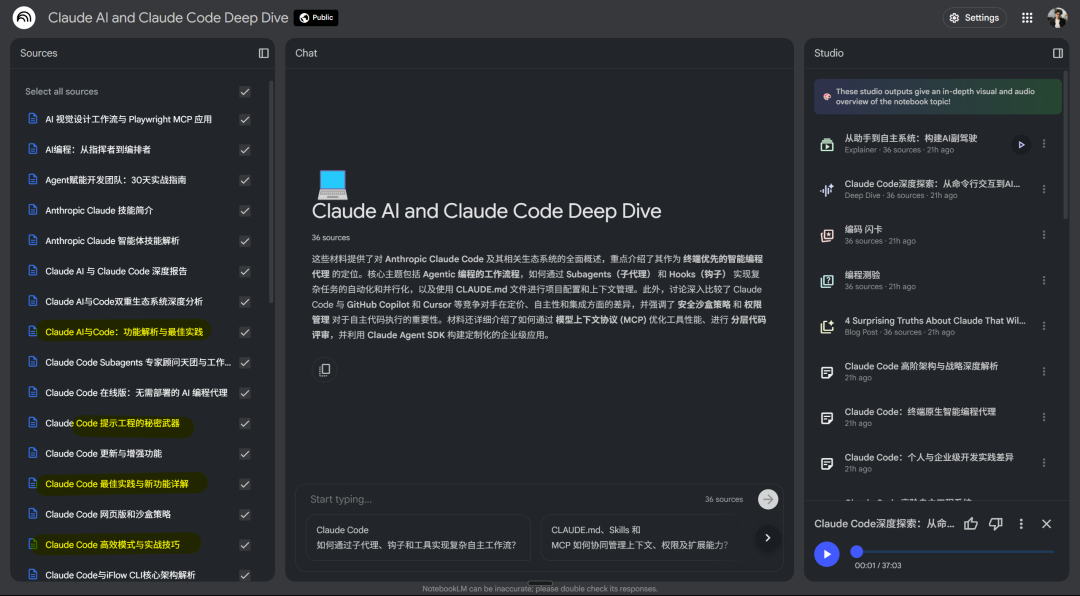The width and height of the screenshot is (1080, 596).
Task: Open more options for Claude Code深度探索 deep dive
Action: click(x=1044, y=189)
